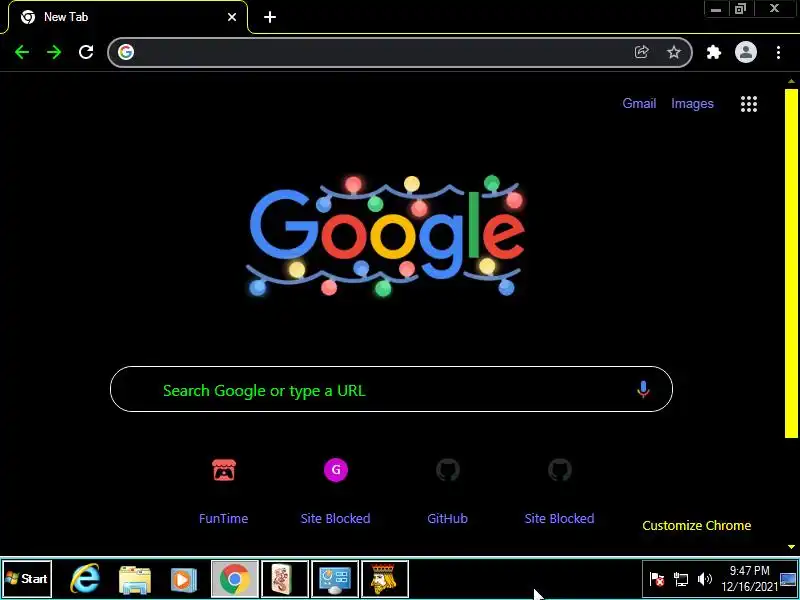Open the Gmail link
800x600 pixels.
(639, 104)
